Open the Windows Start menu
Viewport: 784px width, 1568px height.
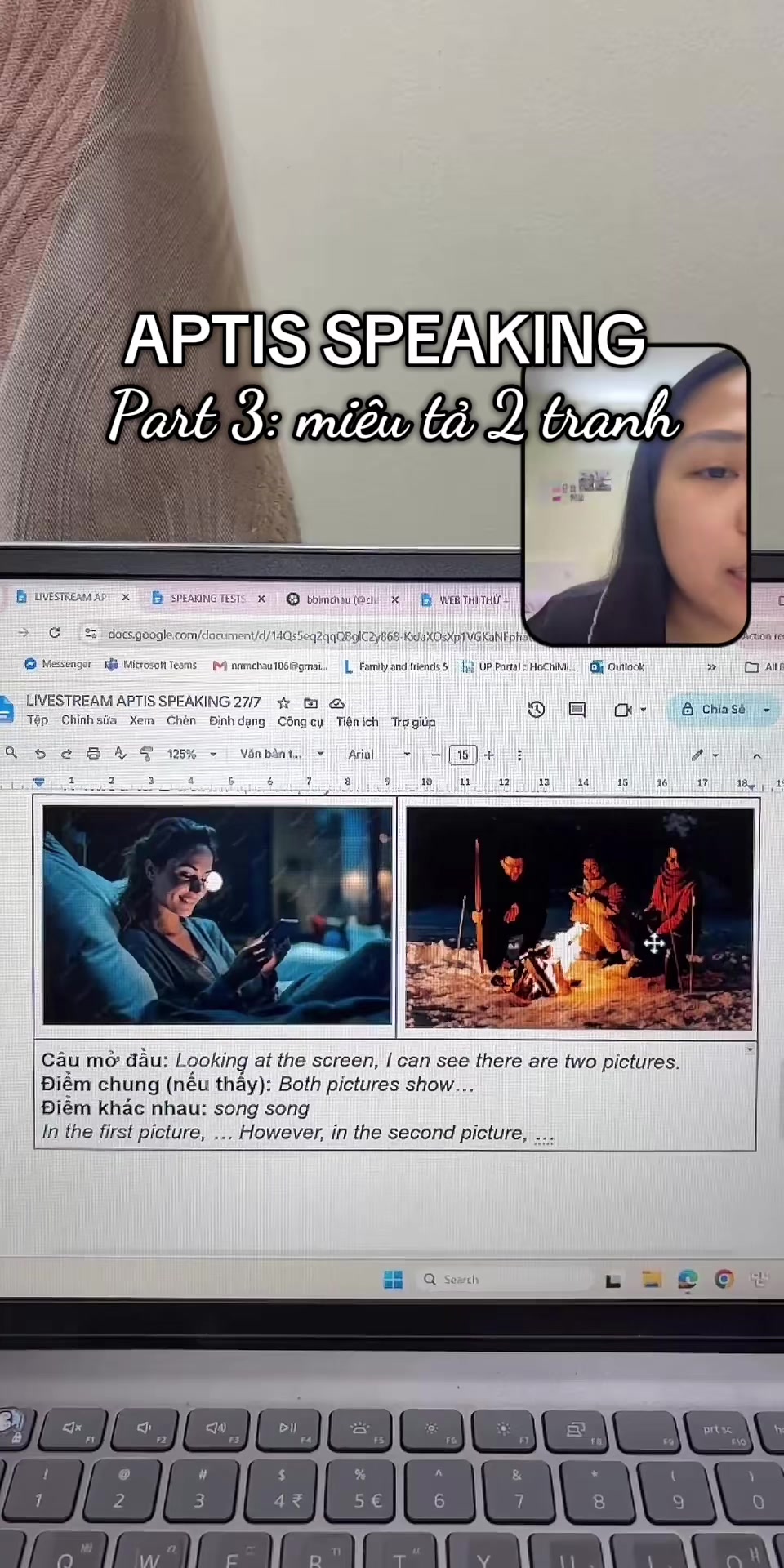393,1280
